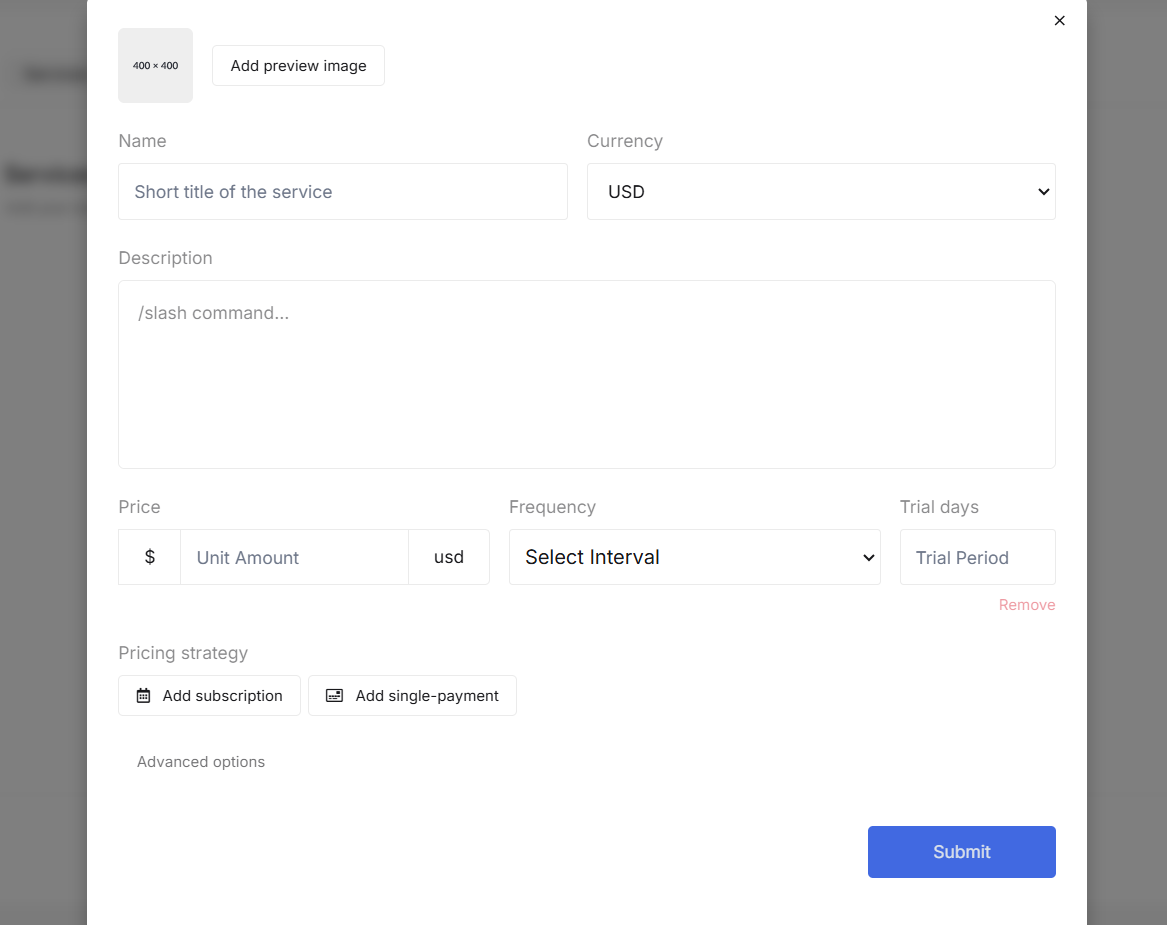Focus the Unit Amount price input
Viewport: 1167px width, 925px height.
294,557
